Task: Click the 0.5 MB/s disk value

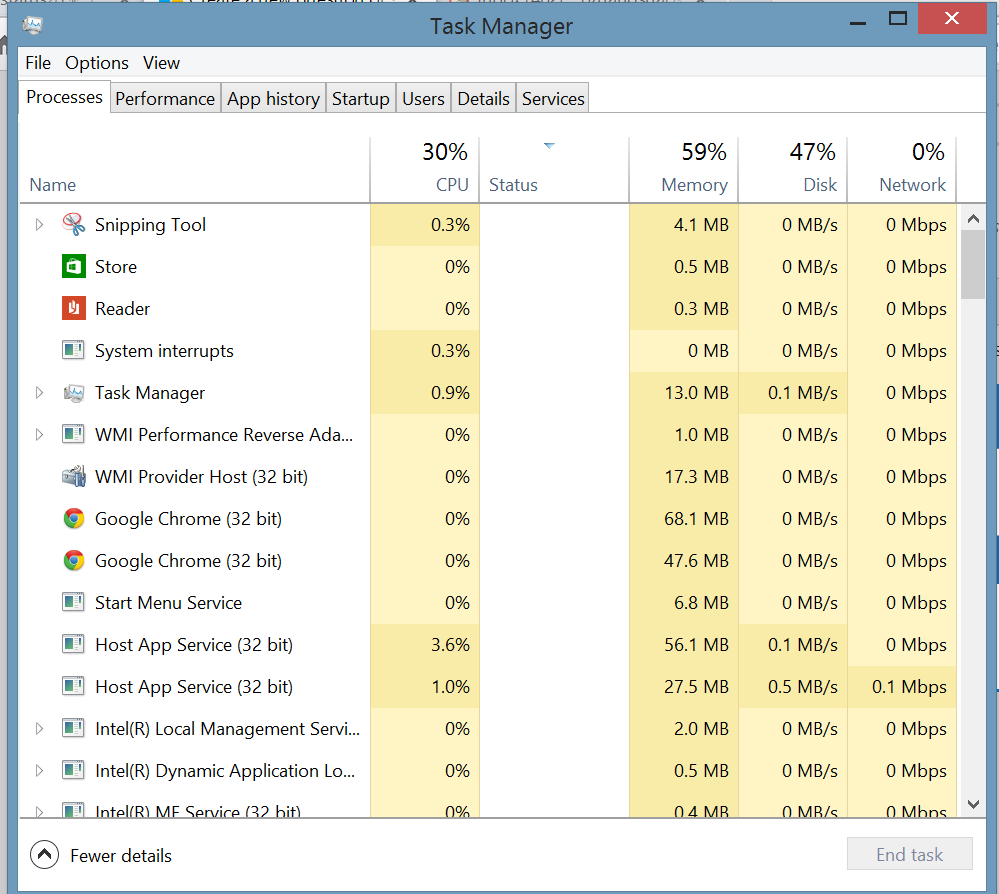Action: [x=803, y=687]
